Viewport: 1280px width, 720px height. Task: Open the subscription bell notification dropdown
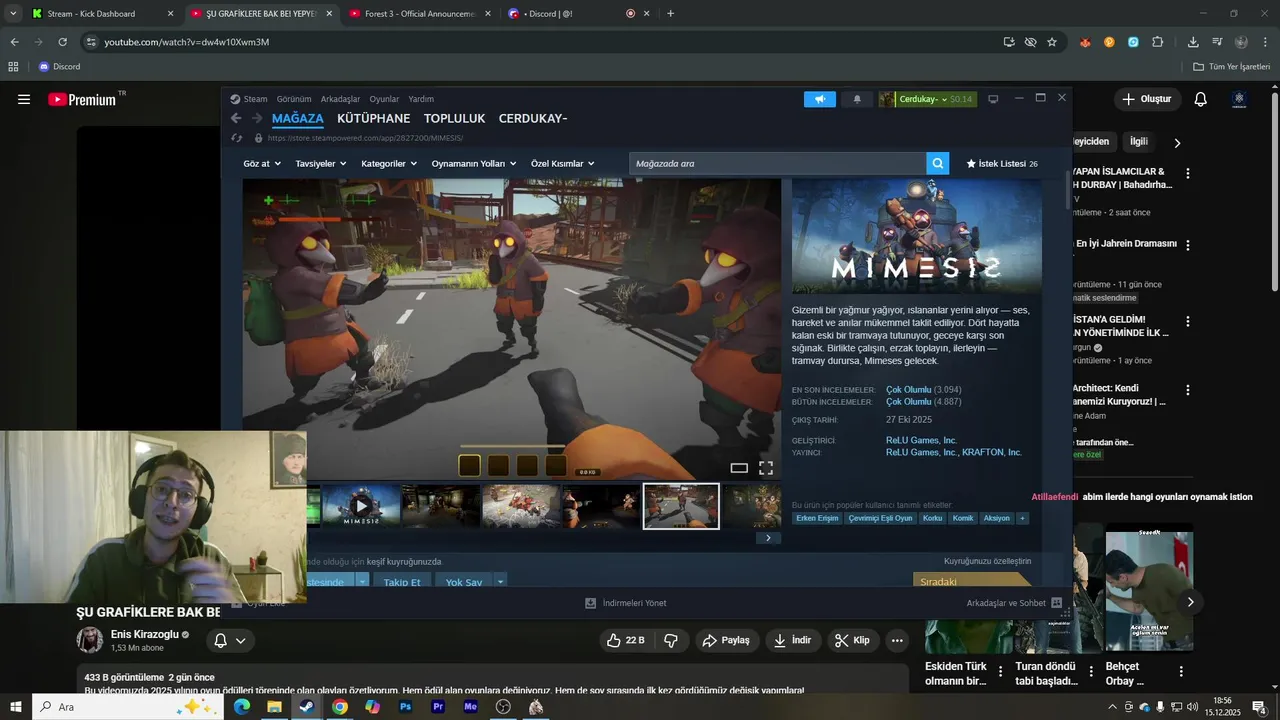tap(230, 640)
